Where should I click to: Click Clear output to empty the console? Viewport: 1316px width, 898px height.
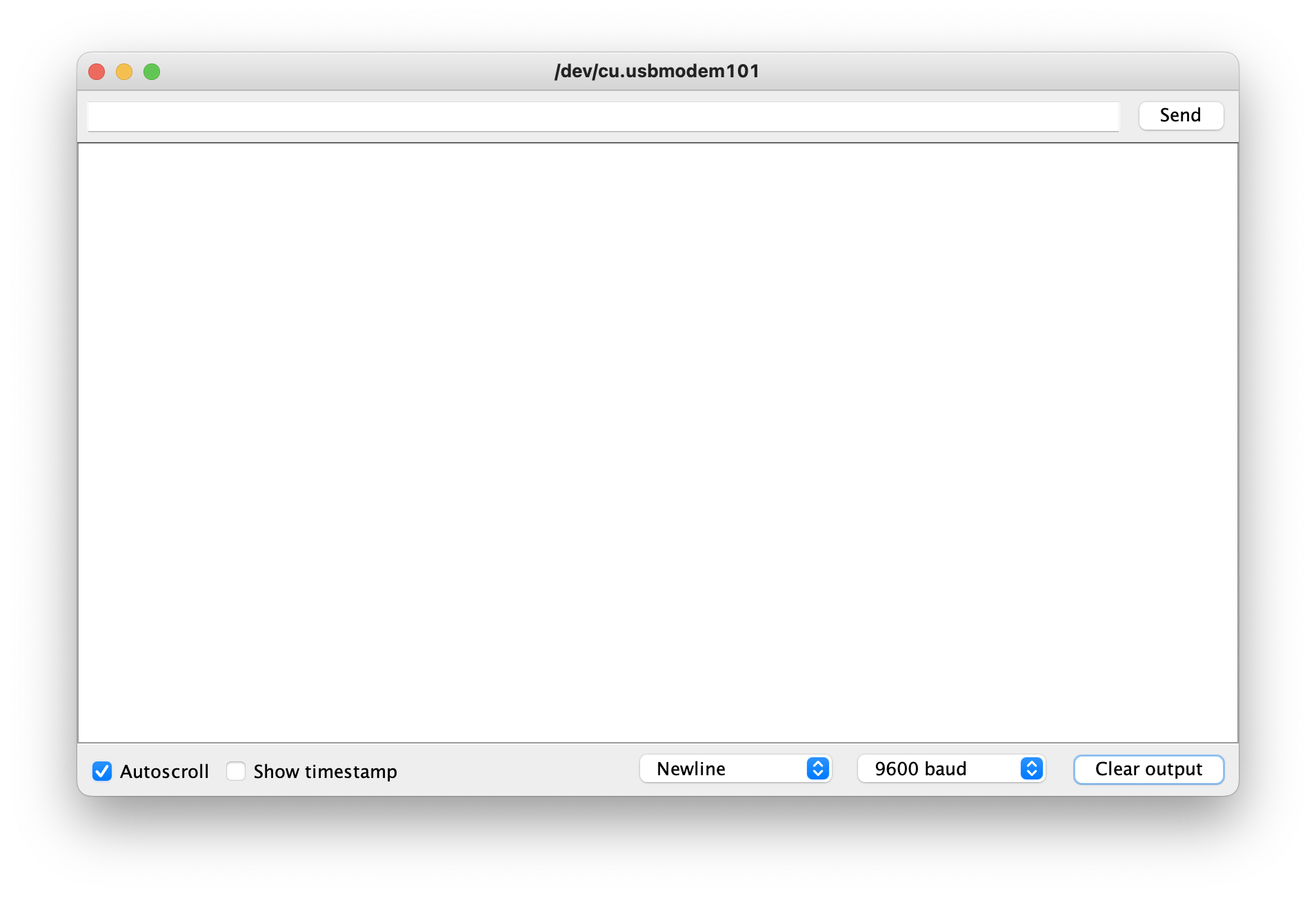tap(1148, 769)
